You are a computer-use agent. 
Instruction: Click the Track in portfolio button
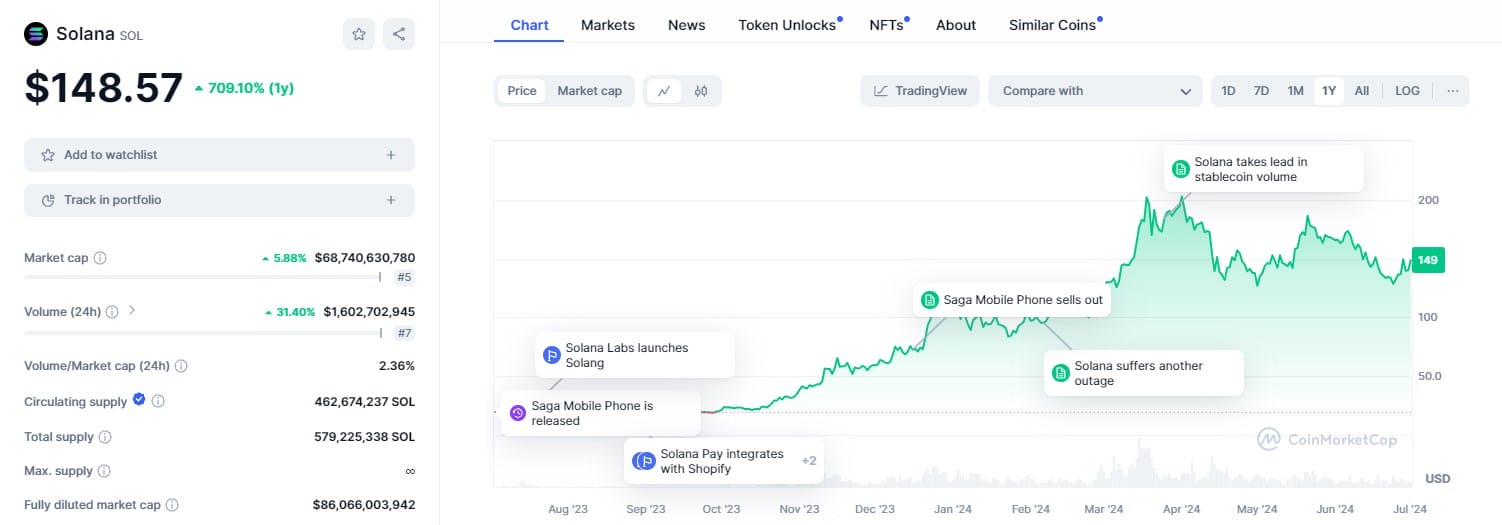coord(219,200)
